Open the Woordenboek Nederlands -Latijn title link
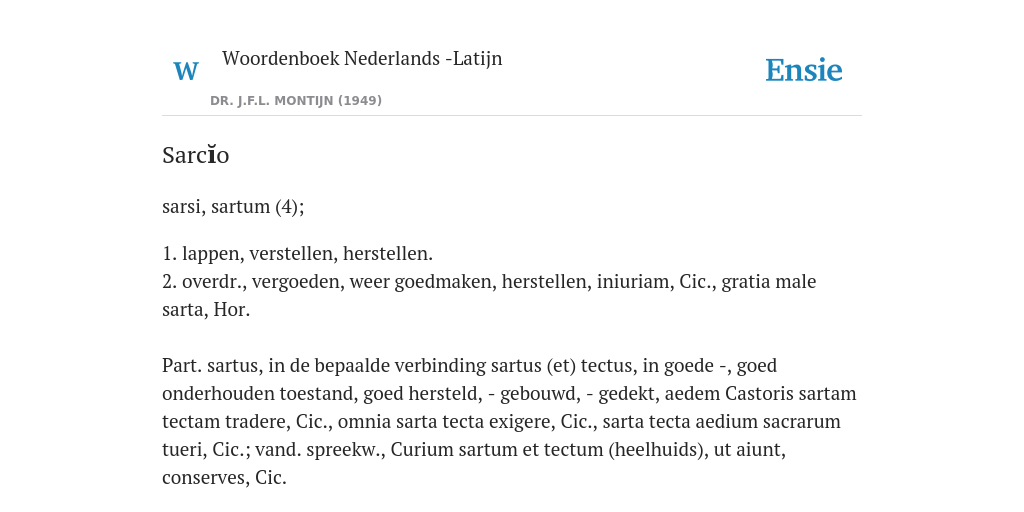The width and height of the screenshot is (1024, 512). [x=362, y=58]
